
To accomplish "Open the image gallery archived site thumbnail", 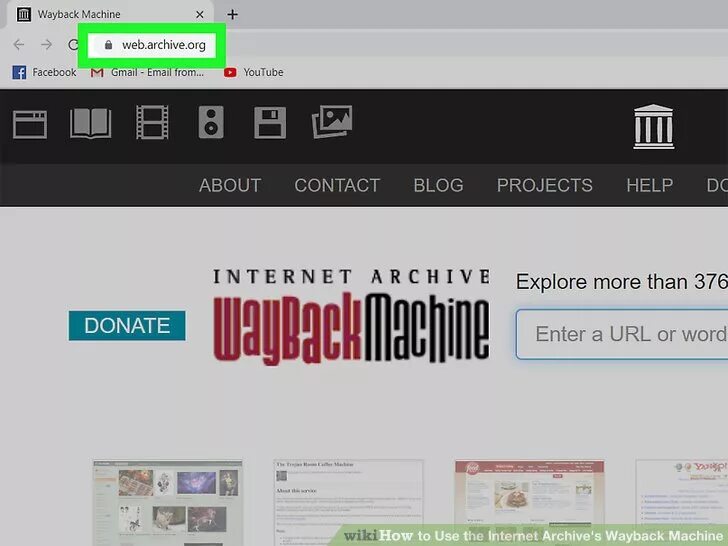I will tap(168, 503).
